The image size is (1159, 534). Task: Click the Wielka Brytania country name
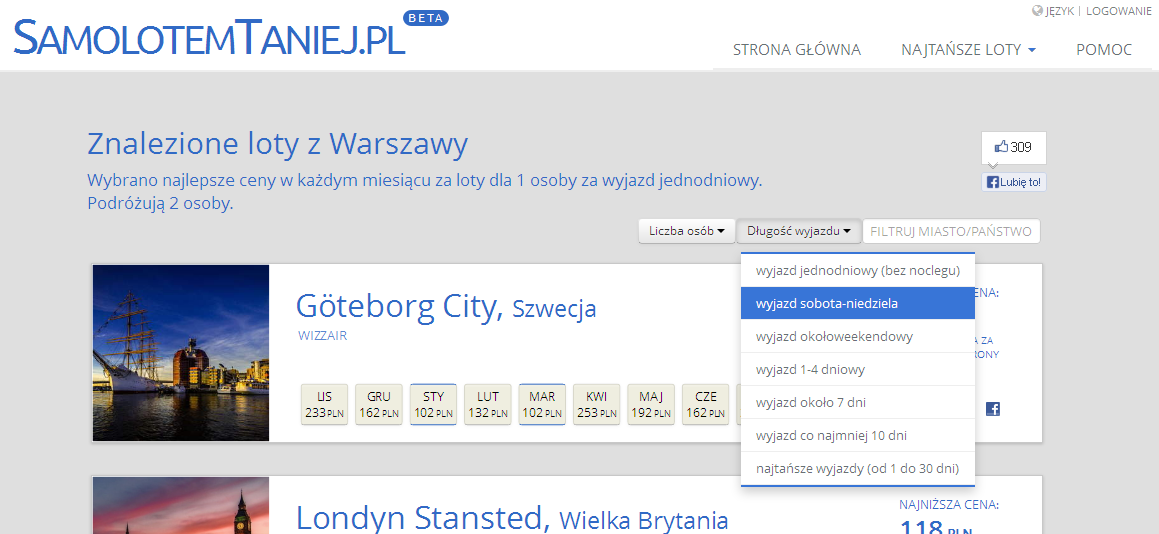644,520
